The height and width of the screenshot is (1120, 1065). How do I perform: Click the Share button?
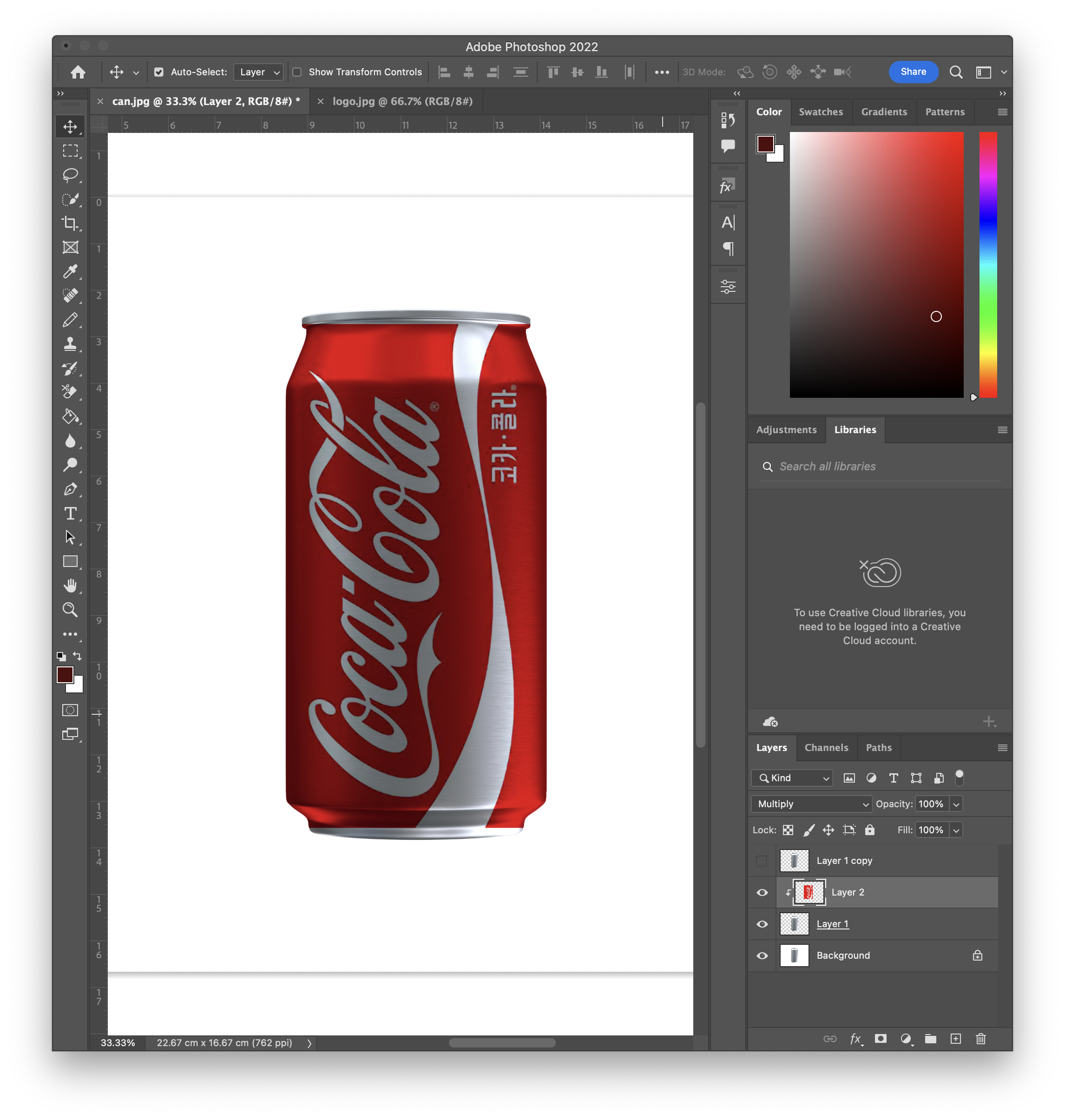tap(913, 72)
